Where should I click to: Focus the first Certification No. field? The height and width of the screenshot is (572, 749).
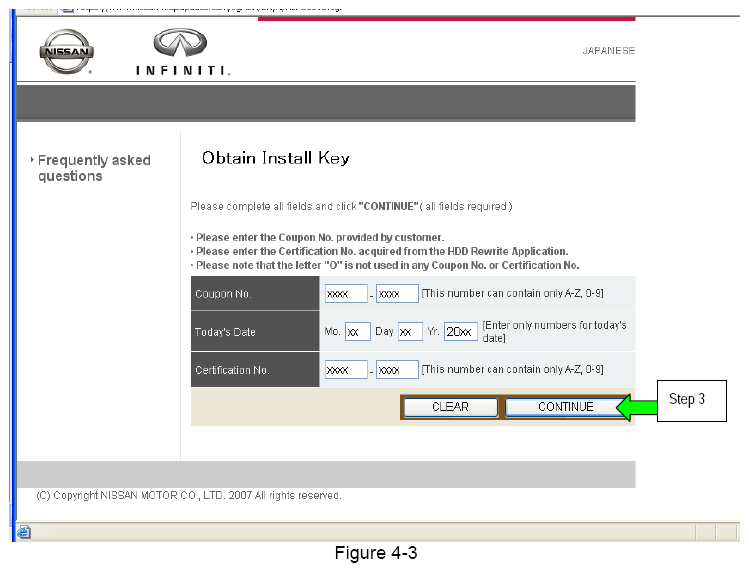pos(345,370)
